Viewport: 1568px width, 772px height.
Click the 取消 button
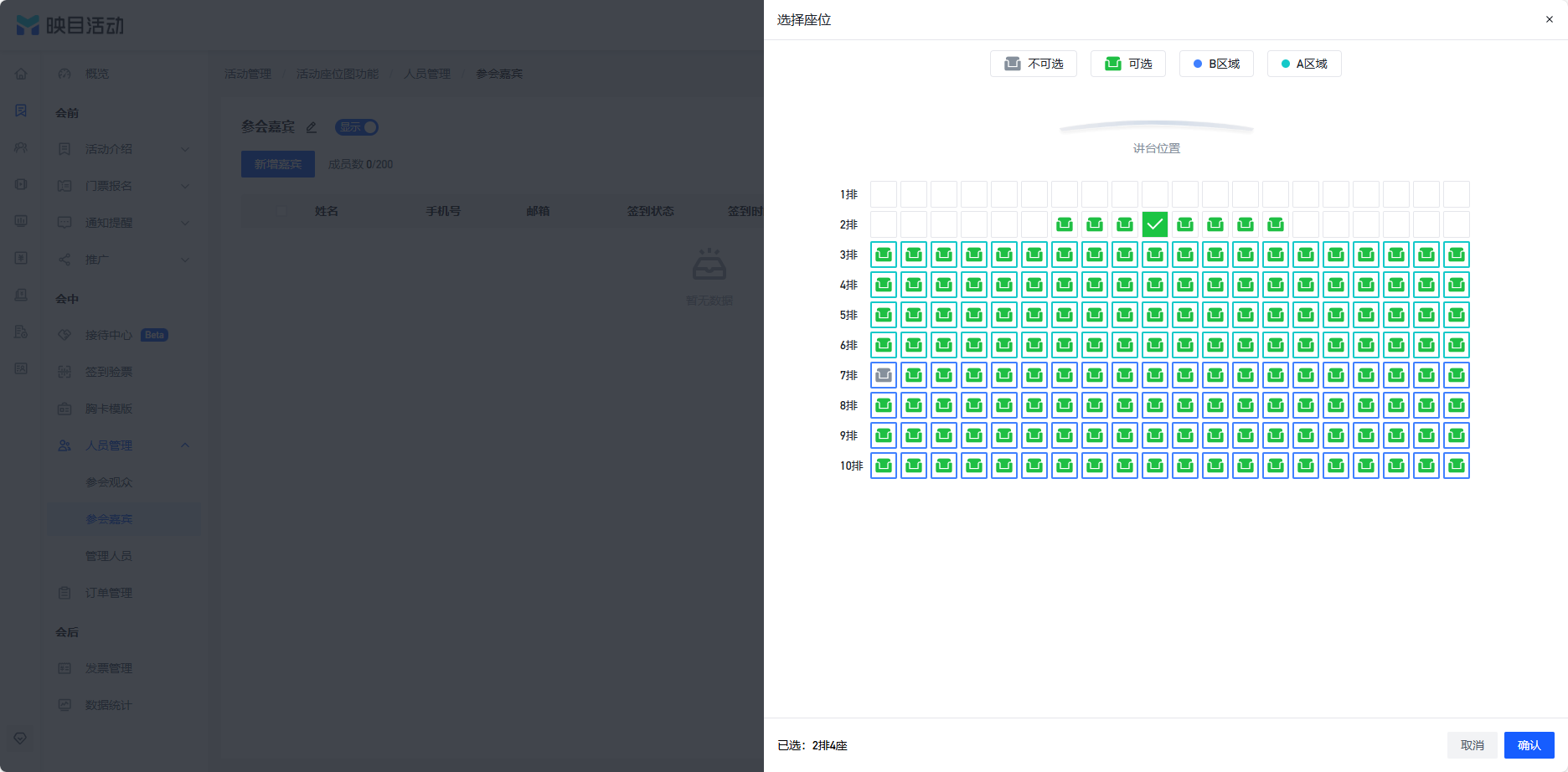point(1473,745)
